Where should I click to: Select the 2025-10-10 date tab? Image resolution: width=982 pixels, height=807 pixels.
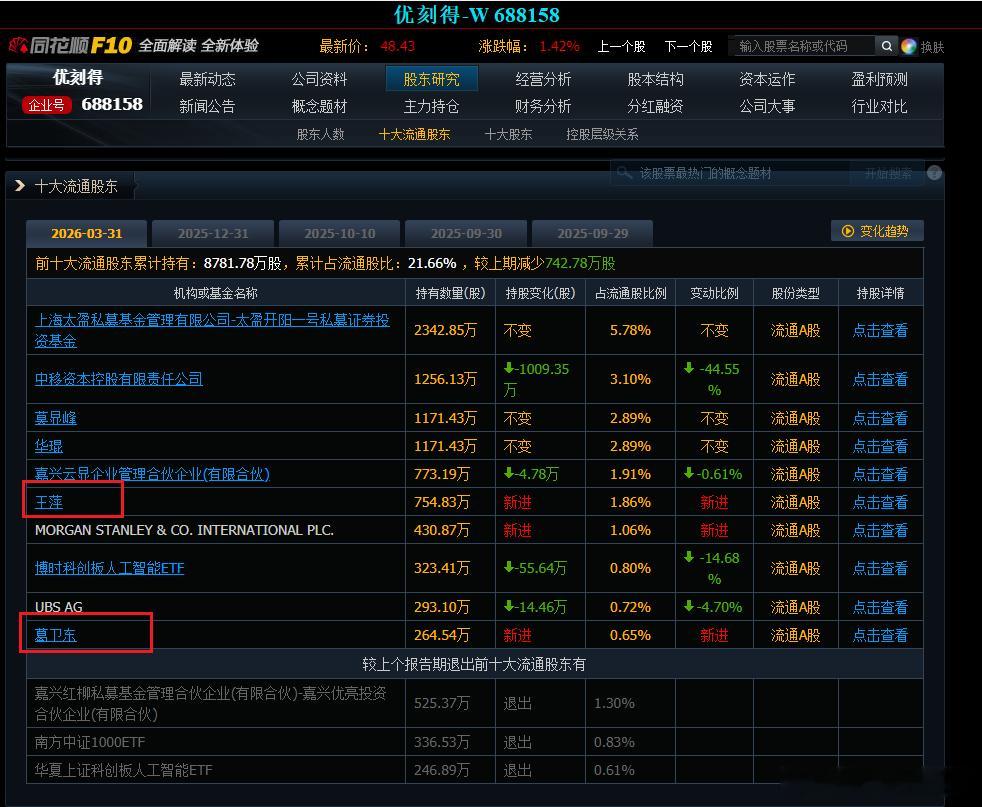click(339, 234)
